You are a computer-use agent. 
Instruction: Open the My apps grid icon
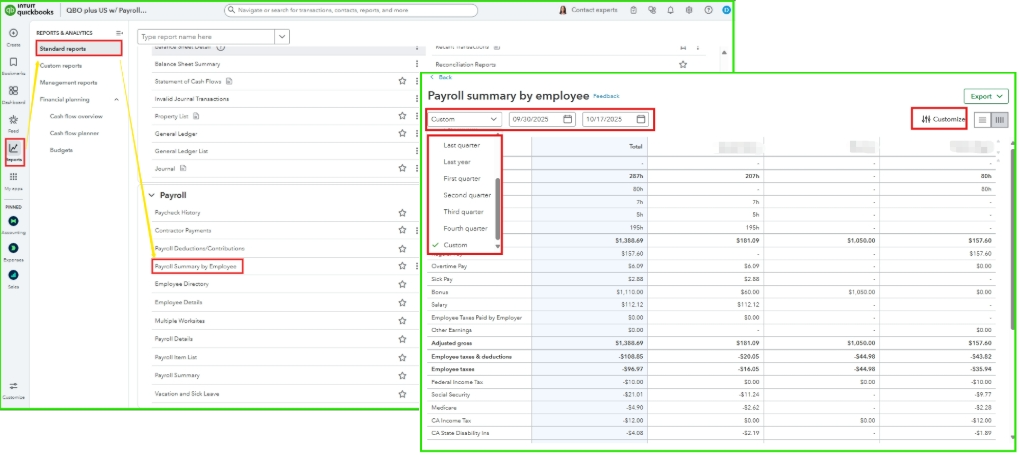(x=13, y=178)
